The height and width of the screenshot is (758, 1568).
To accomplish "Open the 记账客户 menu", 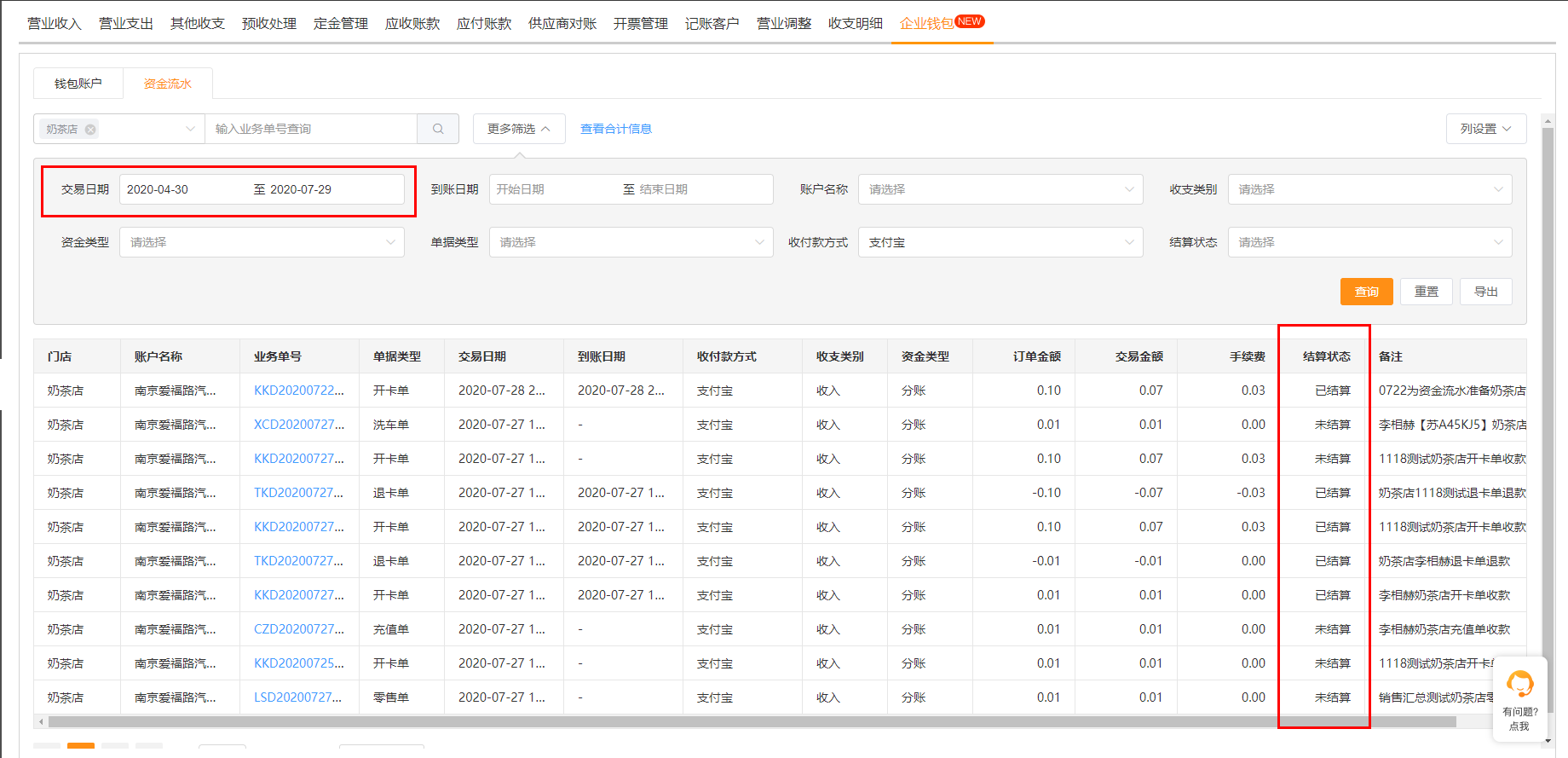I will (x=712, y=23).
